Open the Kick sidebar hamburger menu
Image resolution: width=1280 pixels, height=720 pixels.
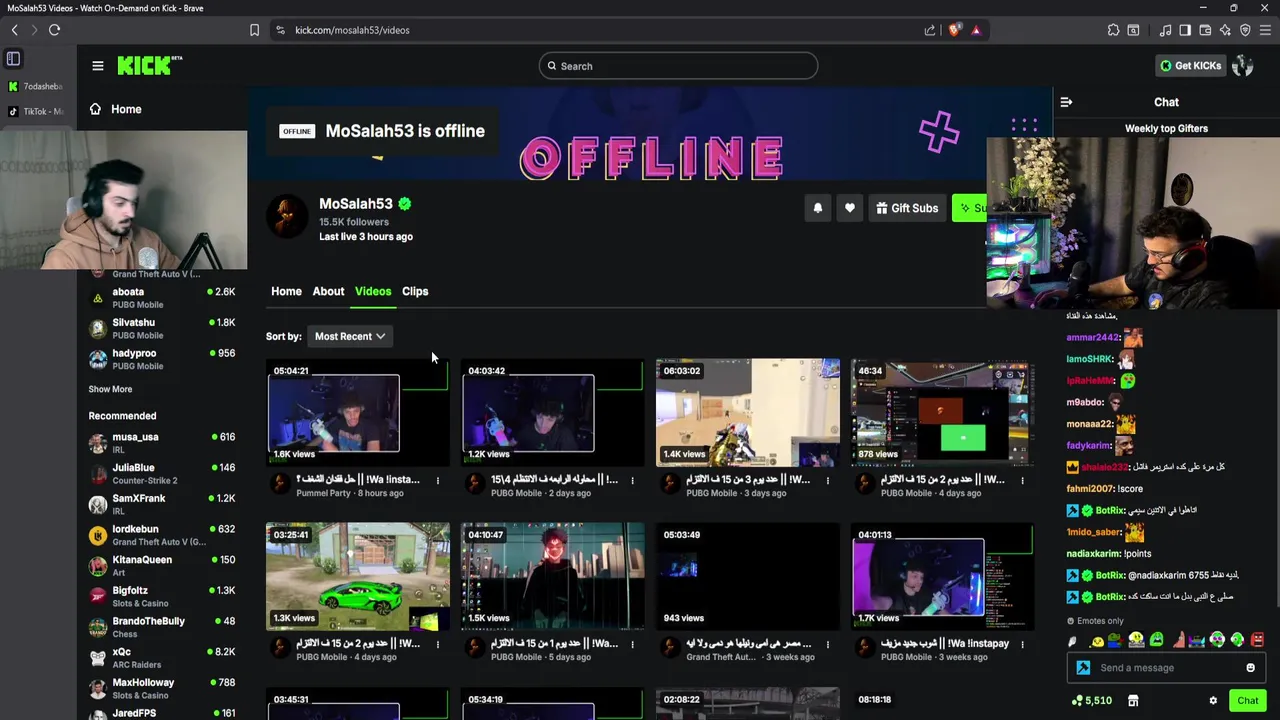[98, 66]
